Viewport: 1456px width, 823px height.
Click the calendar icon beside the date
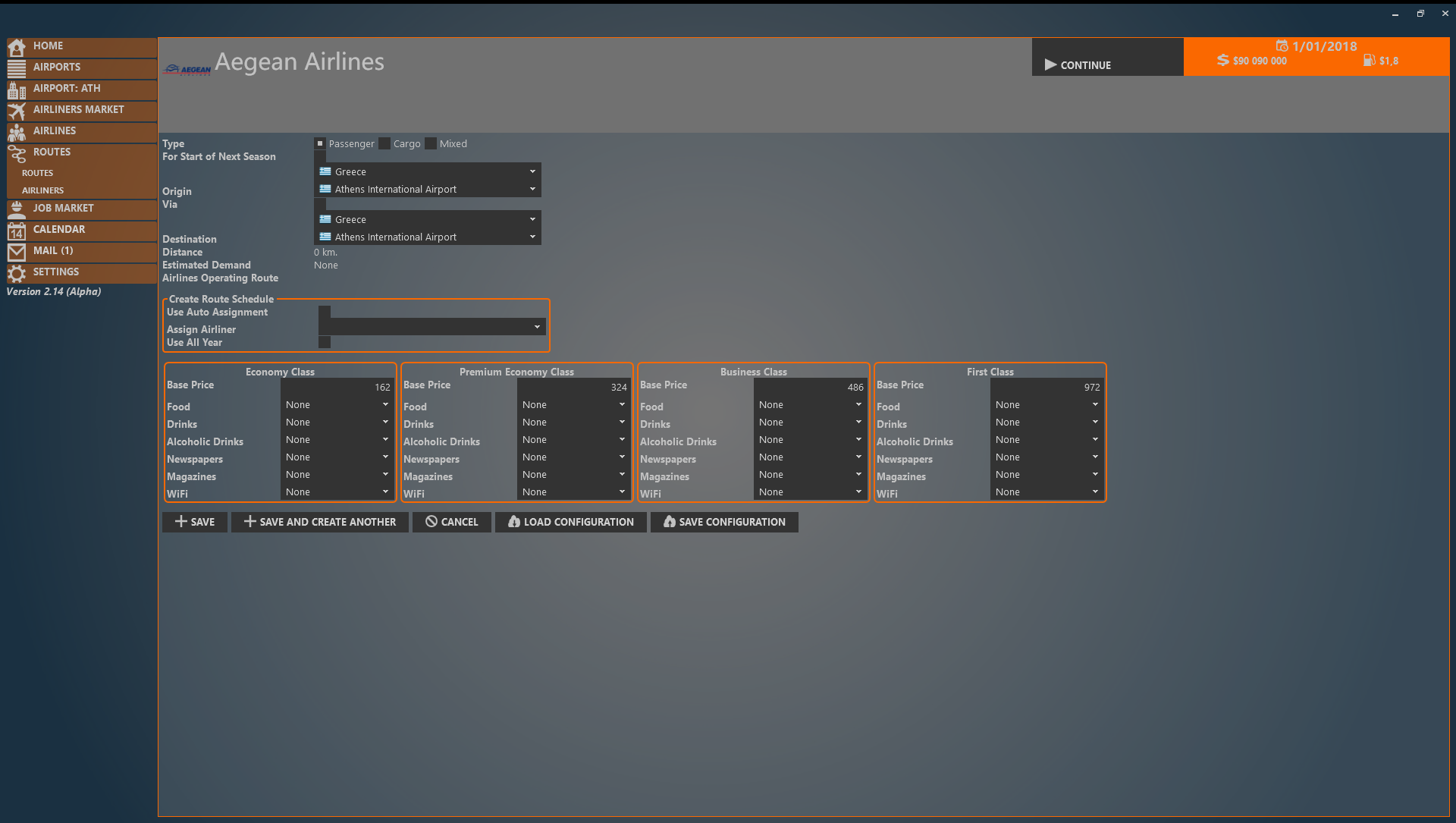pyautogui.click(x=1282, y=46)
